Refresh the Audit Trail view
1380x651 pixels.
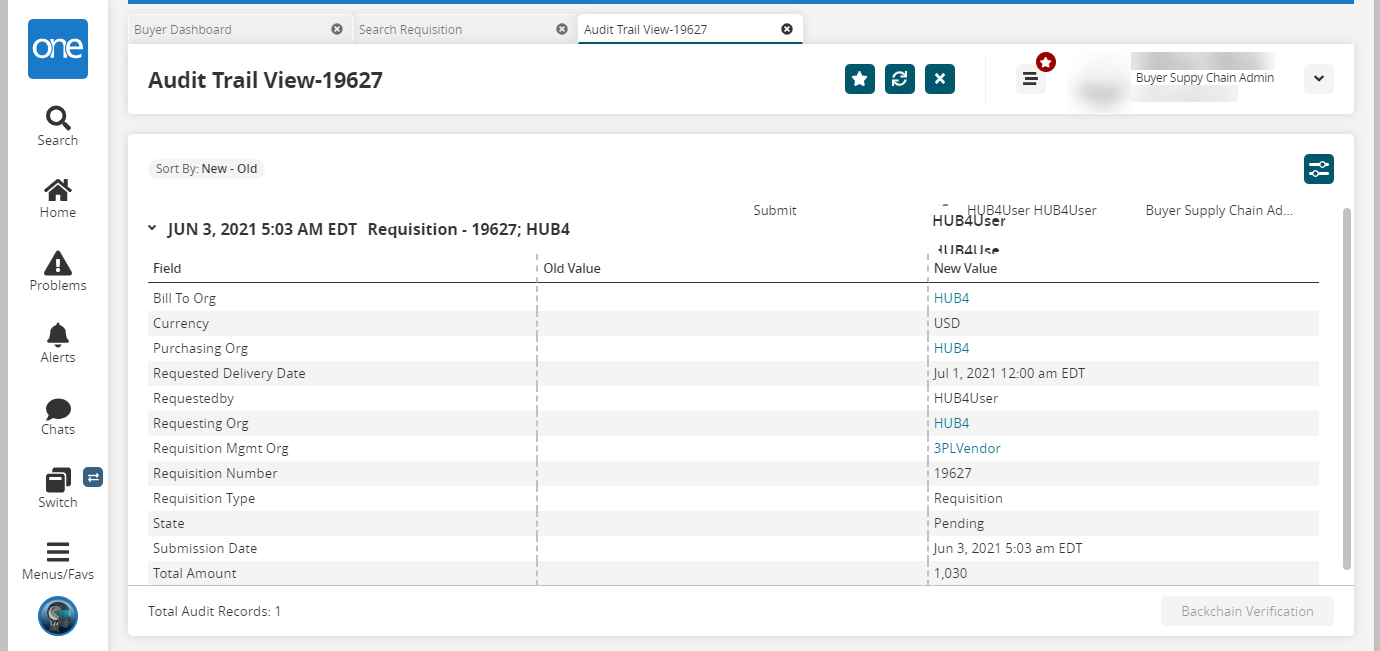(900, 79)
